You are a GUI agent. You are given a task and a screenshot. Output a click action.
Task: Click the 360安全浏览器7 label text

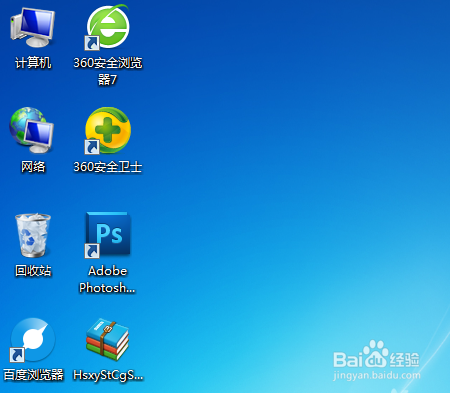click(108, 71)
